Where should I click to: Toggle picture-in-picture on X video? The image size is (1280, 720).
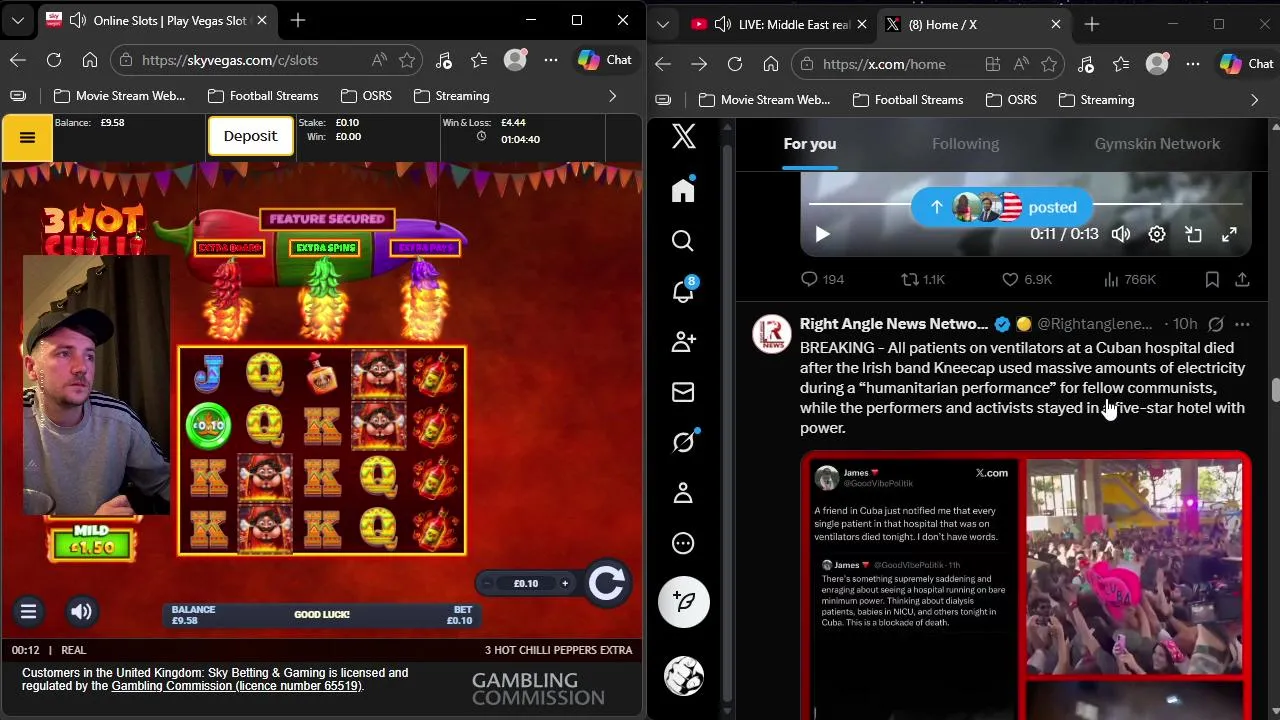(x=1193, y=234)
